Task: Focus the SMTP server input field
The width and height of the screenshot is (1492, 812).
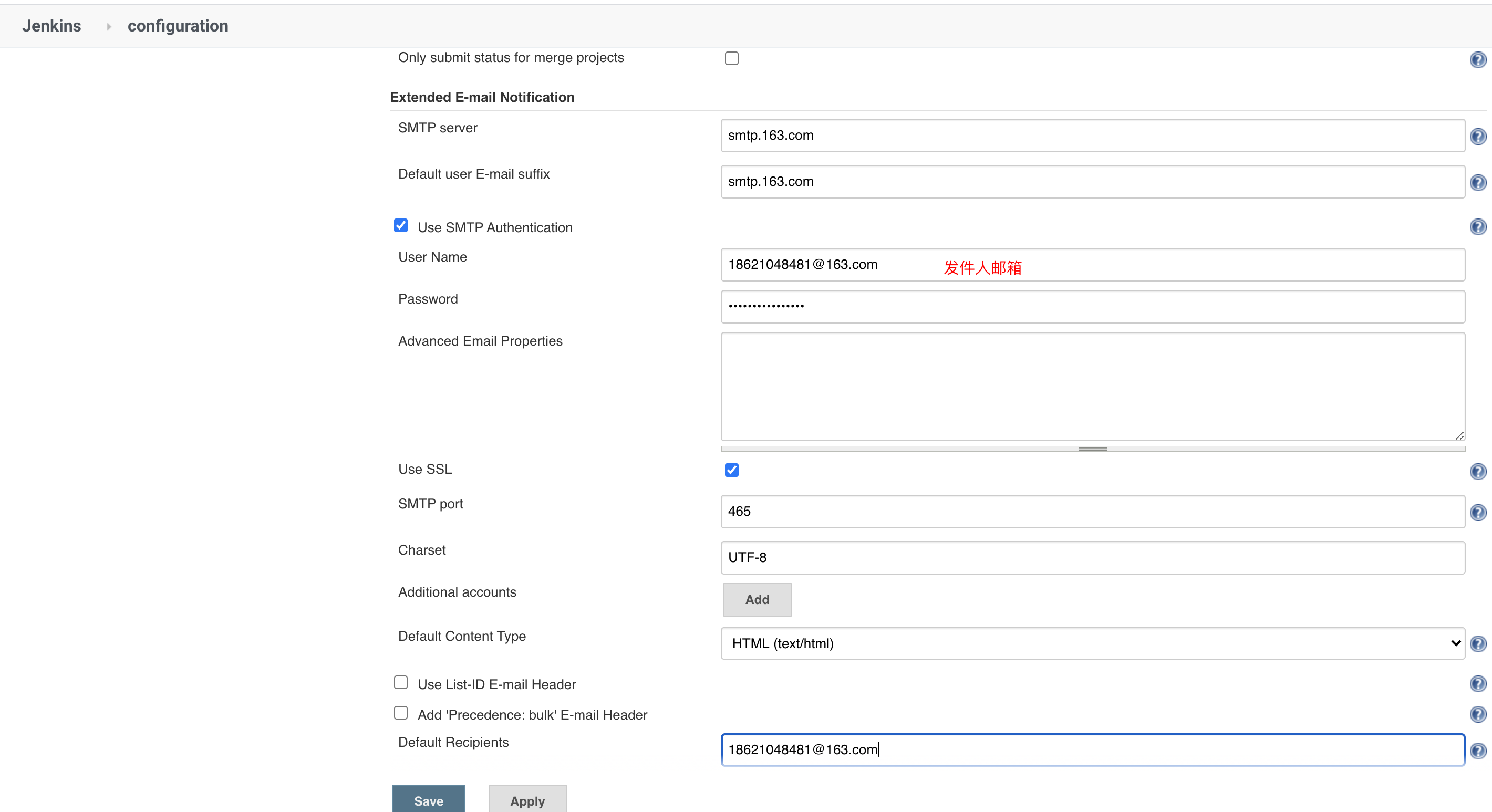Action: [x=1092, y=136]
